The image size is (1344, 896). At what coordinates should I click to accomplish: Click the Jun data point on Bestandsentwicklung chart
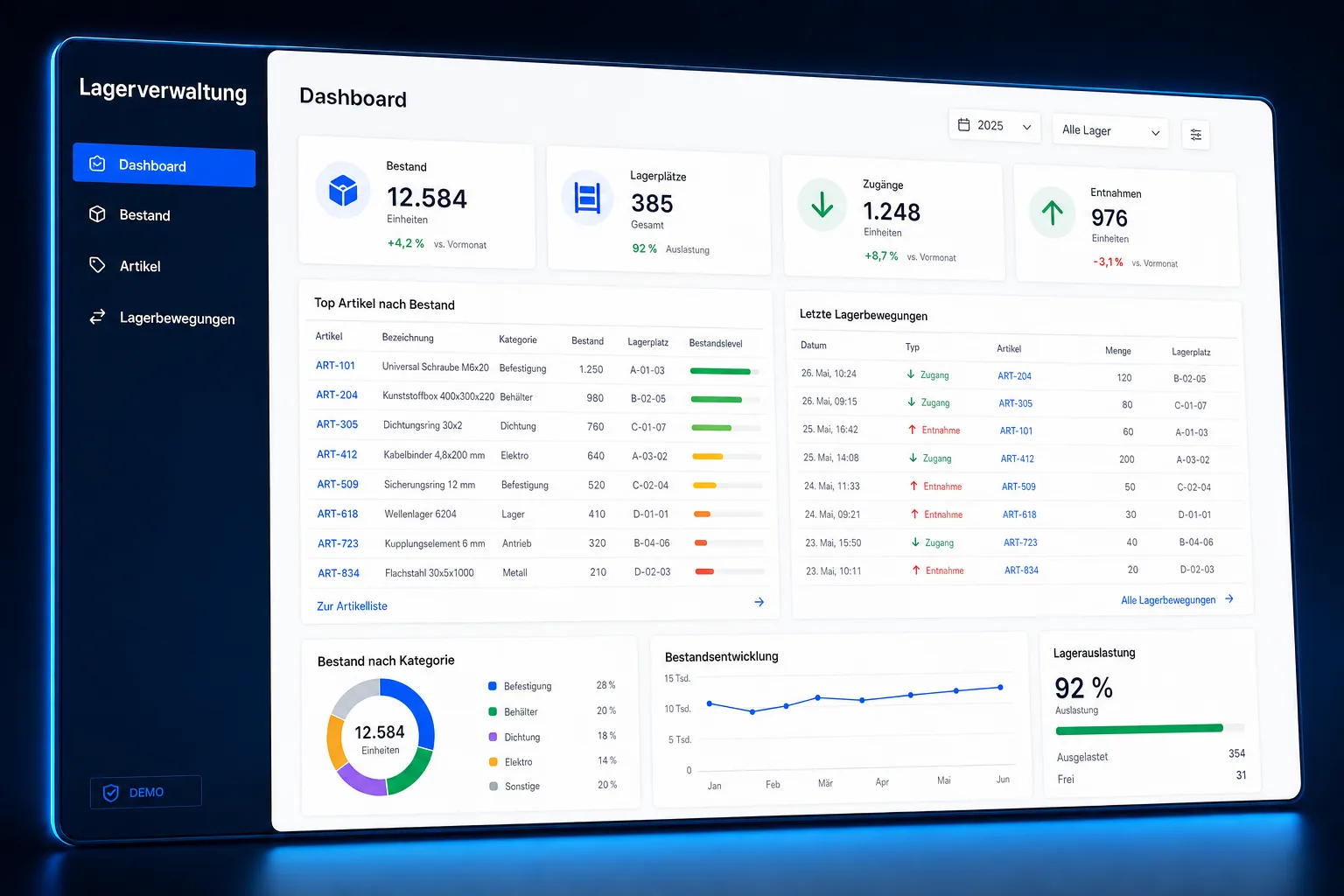coord(1000,687)
